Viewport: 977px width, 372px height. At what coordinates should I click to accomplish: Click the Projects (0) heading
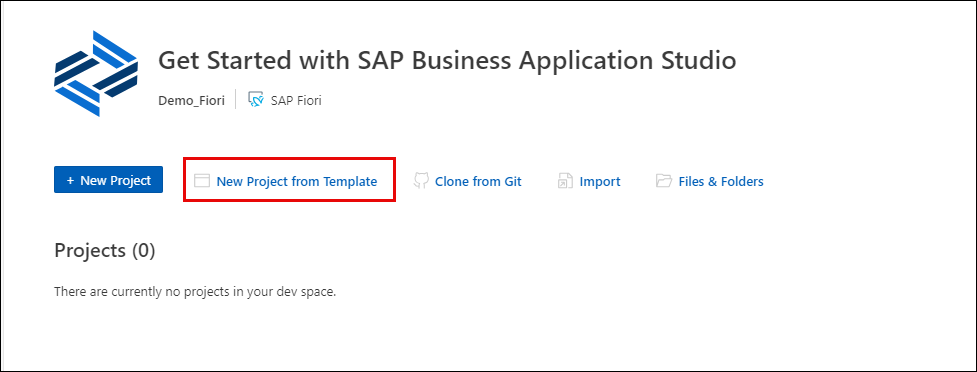(x=105, y=250)
